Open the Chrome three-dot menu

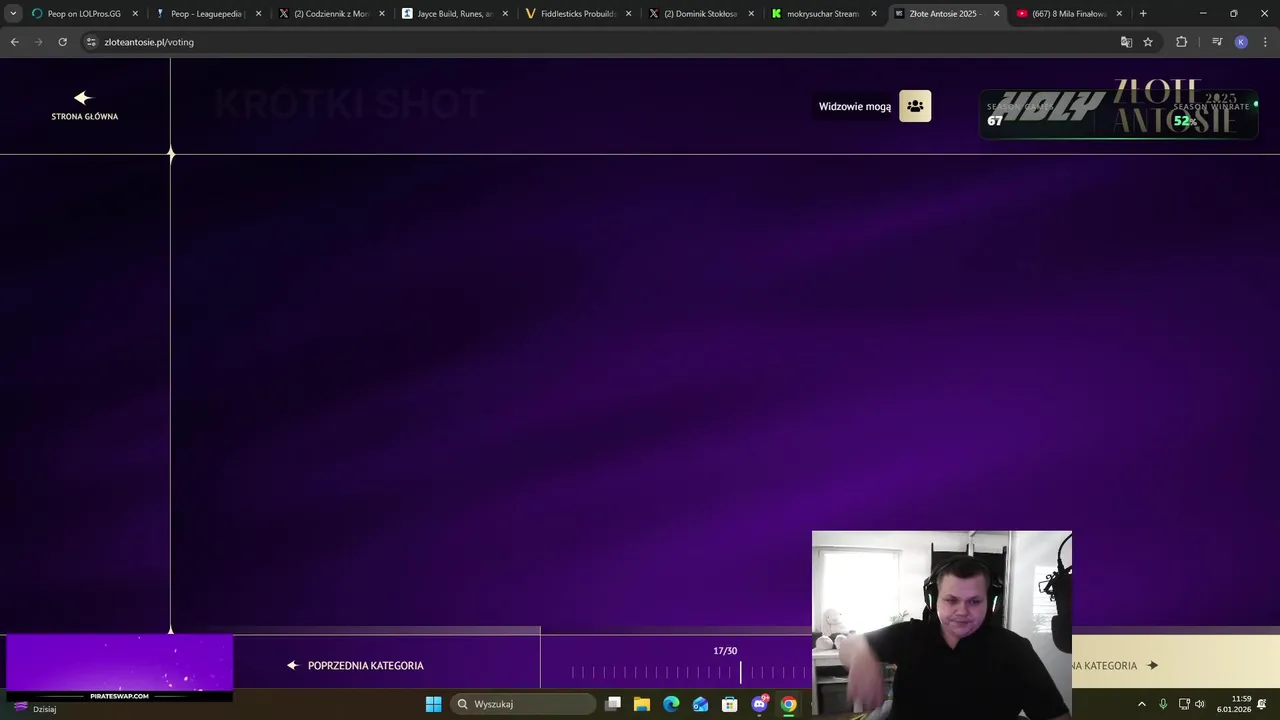[x=1265, y=42]
